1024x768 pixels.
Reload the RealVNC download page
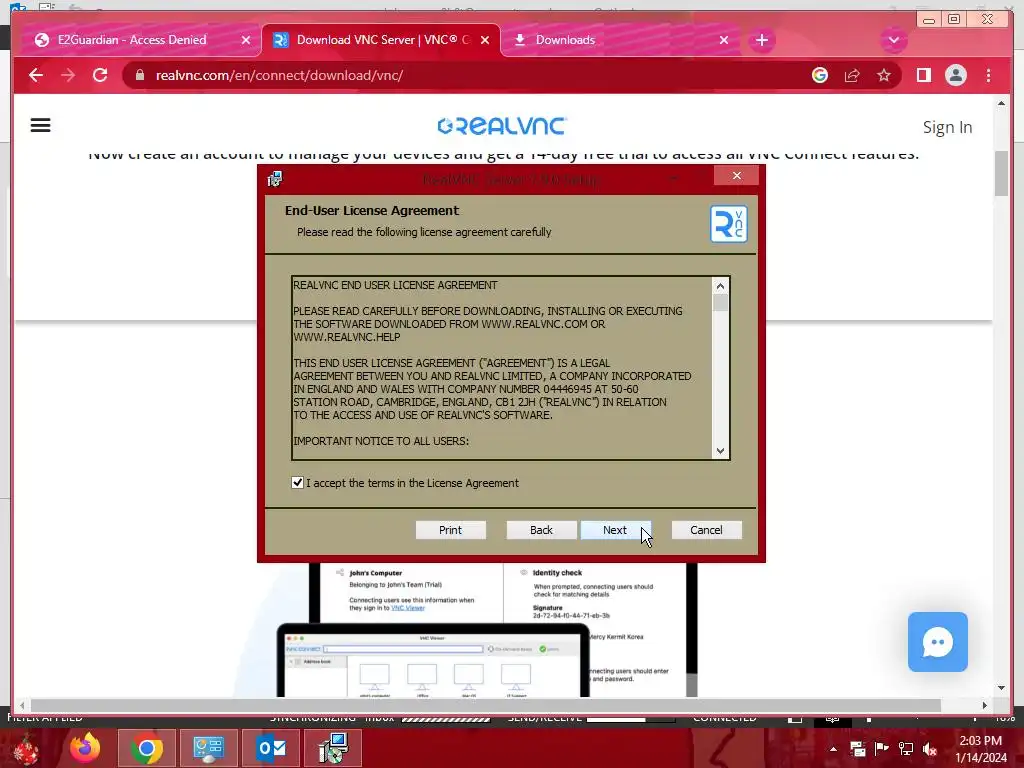click(100, 75)
